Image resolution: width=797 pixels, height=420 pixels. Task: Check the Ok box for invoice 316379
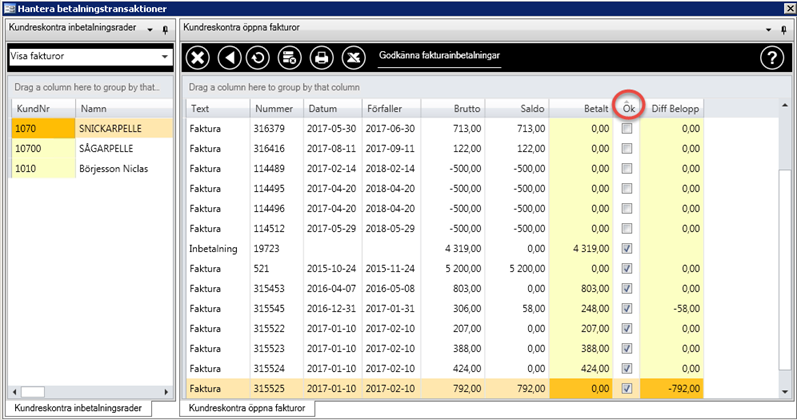point(626,129)
